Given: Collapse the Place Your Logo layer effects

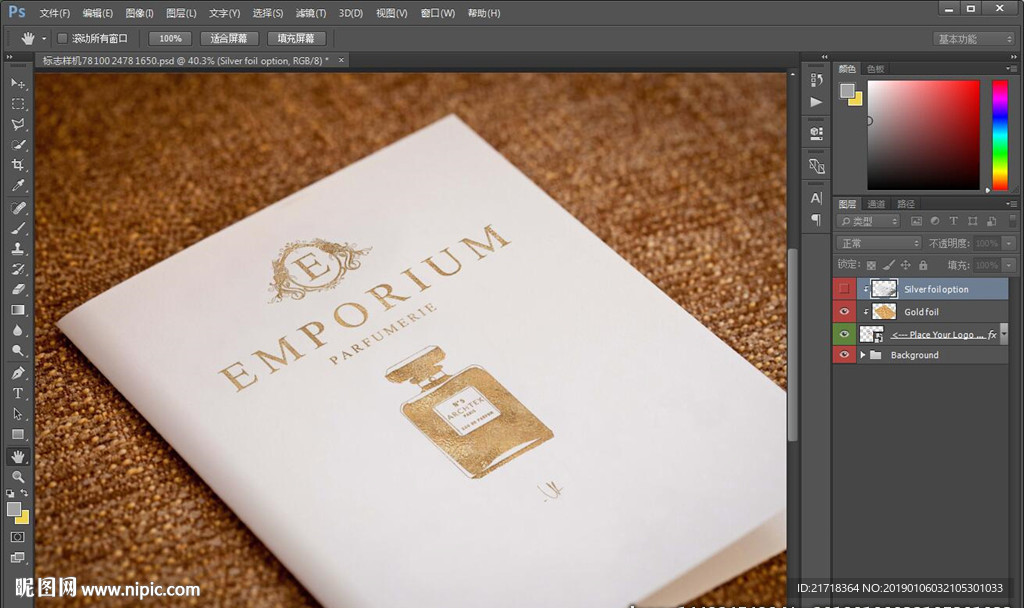Looking at the screenshot, I should (x=1004, y=334).
